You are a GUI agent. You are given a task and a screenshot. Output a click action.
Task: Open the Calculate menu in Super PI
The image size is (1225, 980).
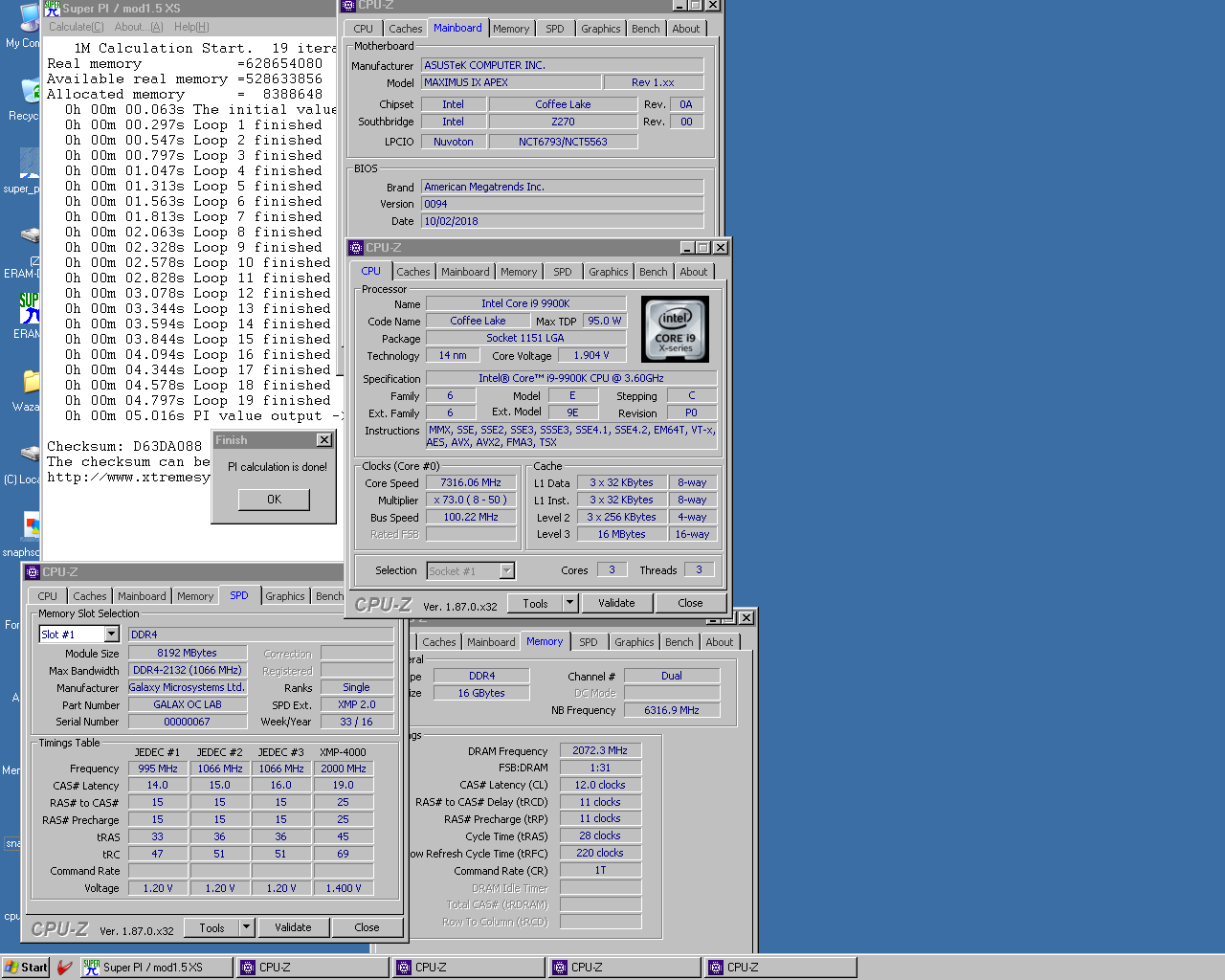click(77, 27)
